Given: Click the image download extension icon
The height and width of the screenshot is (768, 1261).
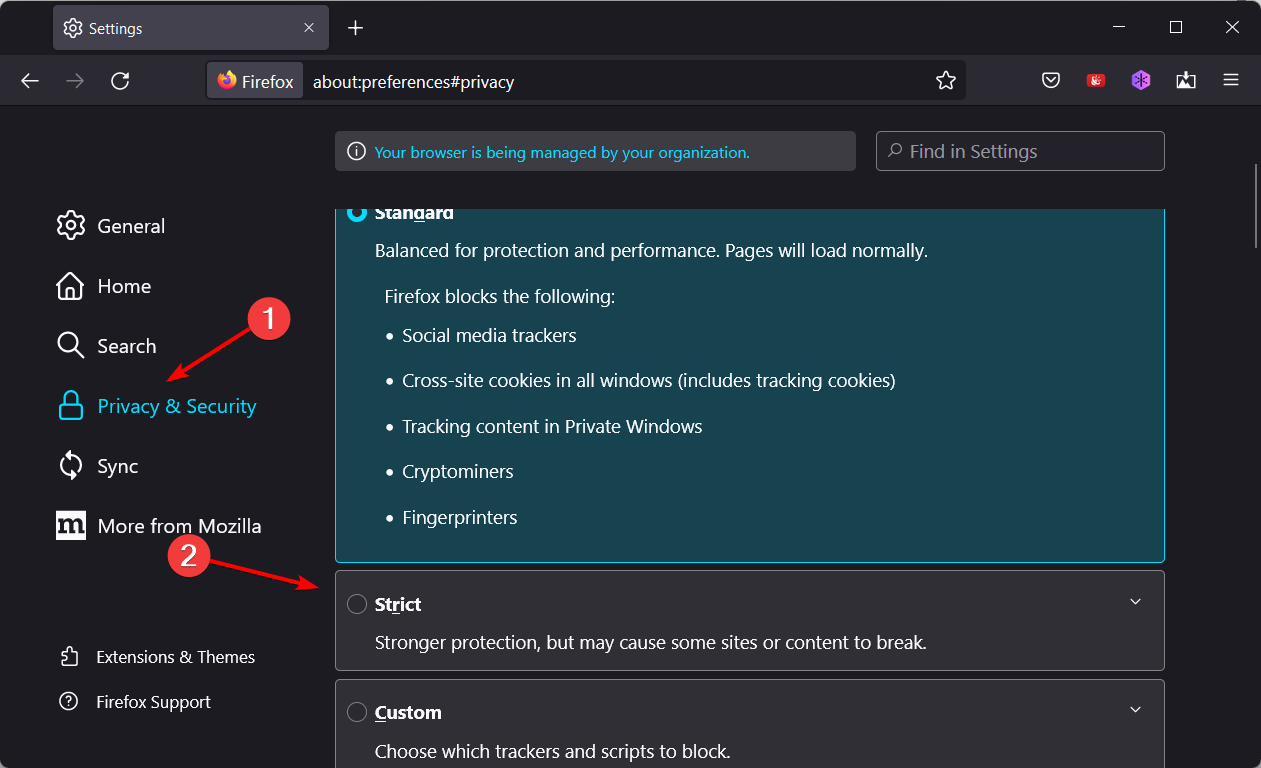Looking at the screenshot, I should click(1186, 81).
